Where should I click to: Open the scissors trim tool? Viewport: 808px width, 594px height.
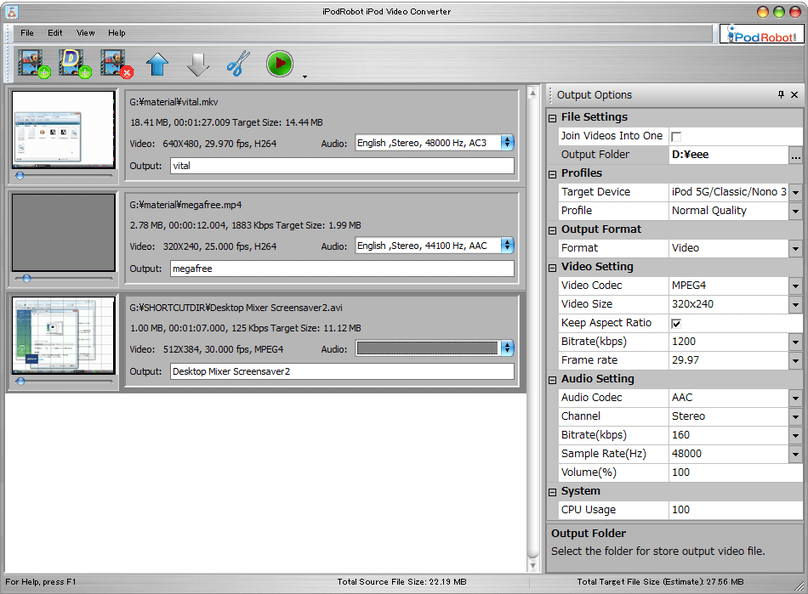pyautogui.click(x=238, y=64)
